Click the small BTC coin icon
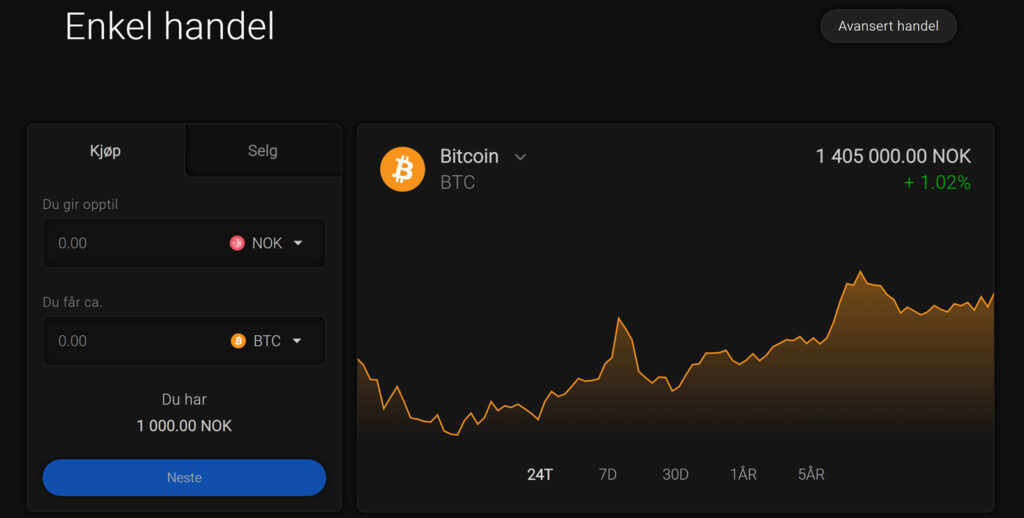Screen dimensions: 1024x518 point(238,341)
